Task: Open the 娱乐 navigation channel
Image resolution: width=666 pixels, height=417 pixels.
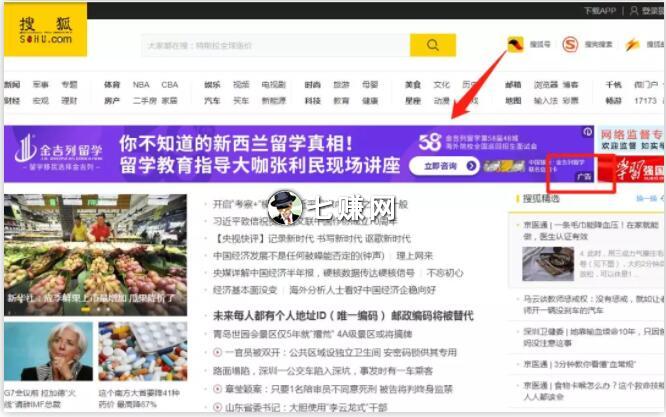Action: click(x=212, y=85)
